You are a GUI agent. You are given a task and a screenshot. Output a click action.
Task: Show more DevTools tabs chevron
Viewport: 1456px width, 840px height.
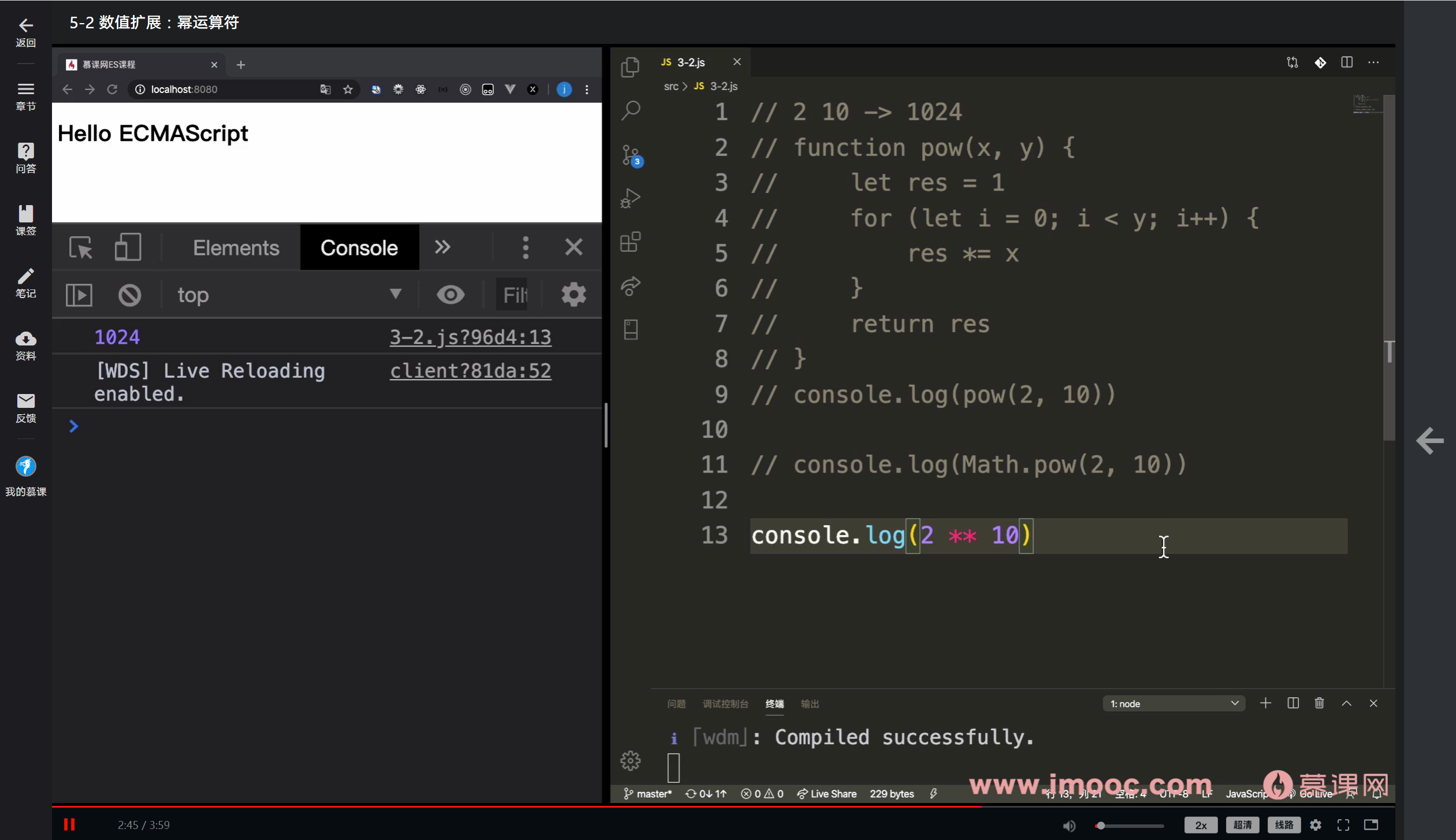point(443,248)
